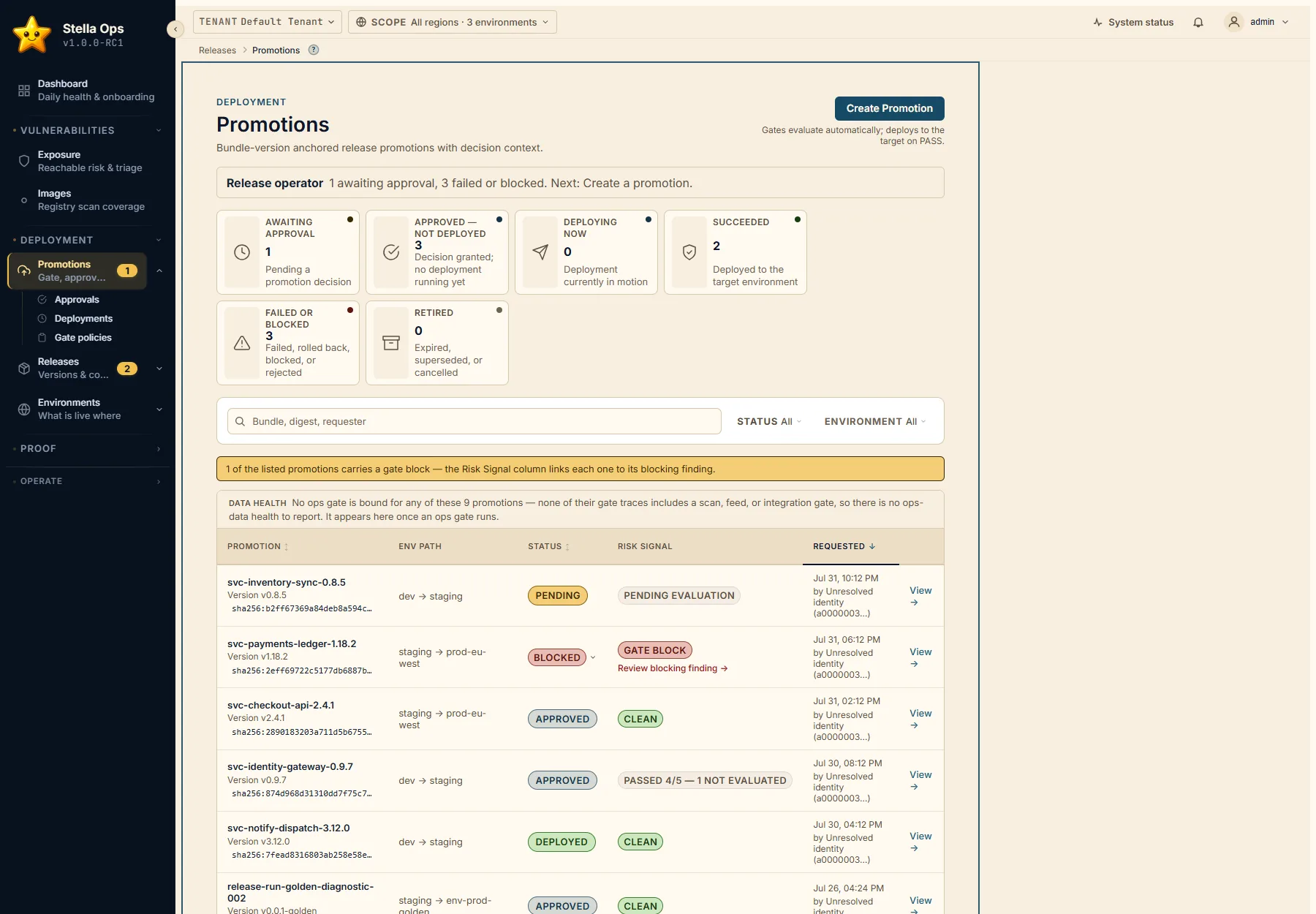
Task: Expand the BLOCKED status chevron for svc-payments-ledger
Action: (593, 657)
